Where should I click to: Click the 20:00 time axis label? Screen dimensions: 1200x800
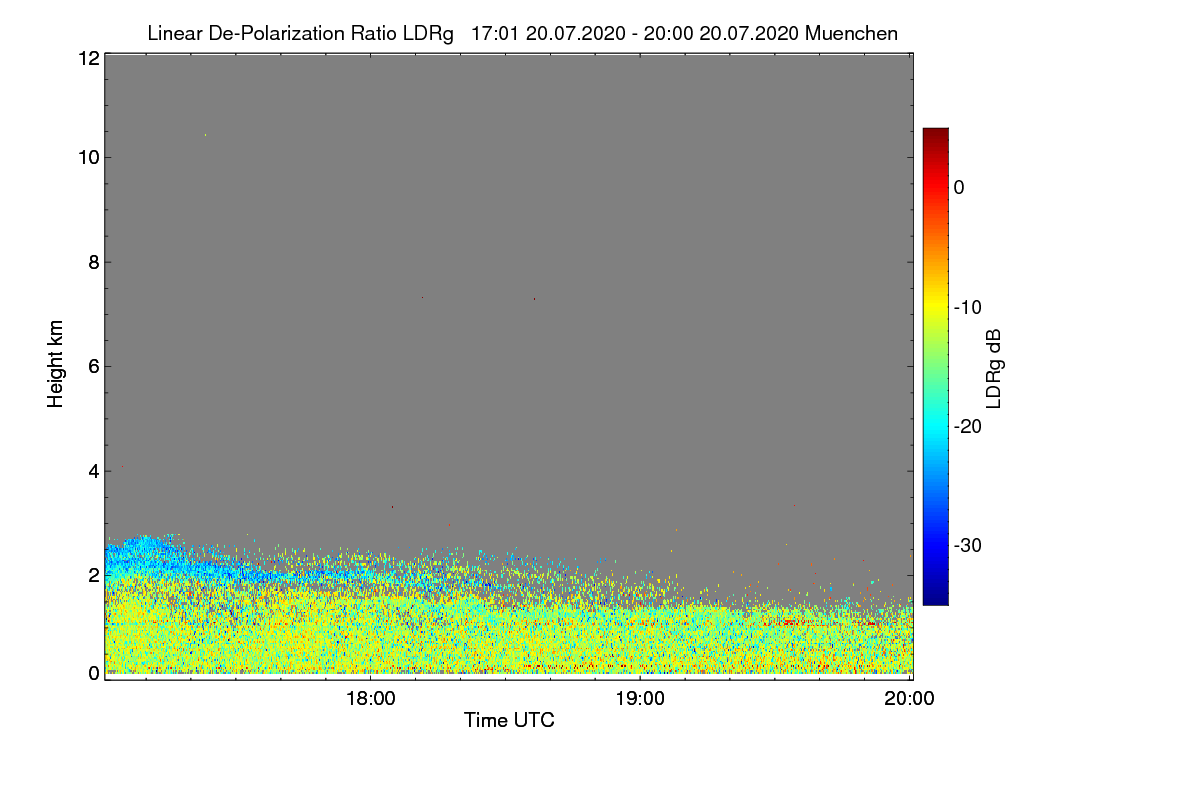click(909, 699)
